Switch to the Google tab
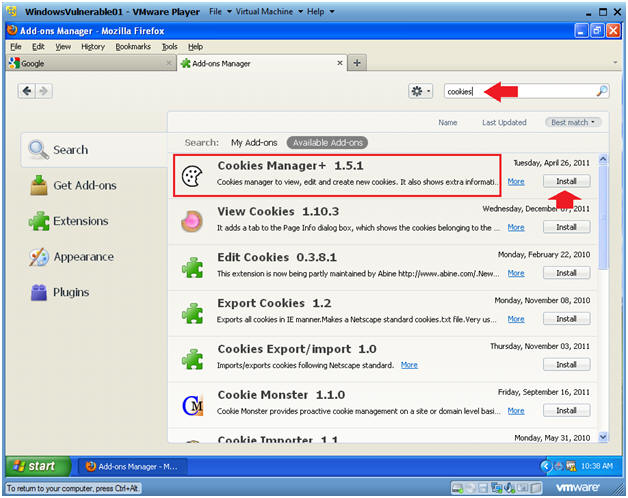This screenshot has width=628, height=498. tap(91, 63)
